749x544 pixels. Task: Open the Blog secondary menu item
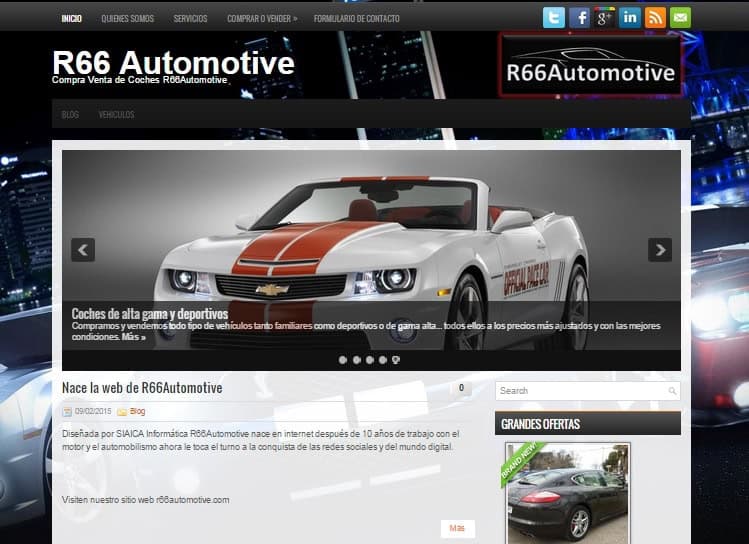point(70,115)
